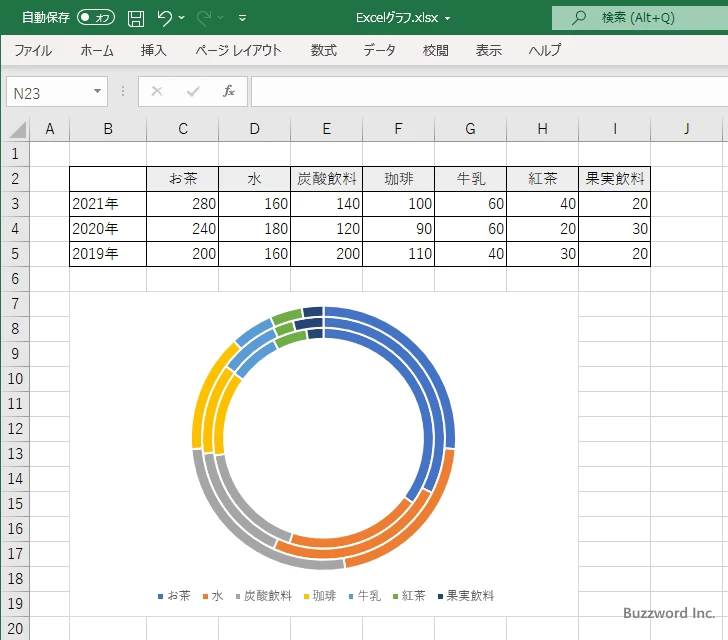Open the Undo history dropdown arrow
Viewport: 728px width, 640px height.
tap(182, 18)
